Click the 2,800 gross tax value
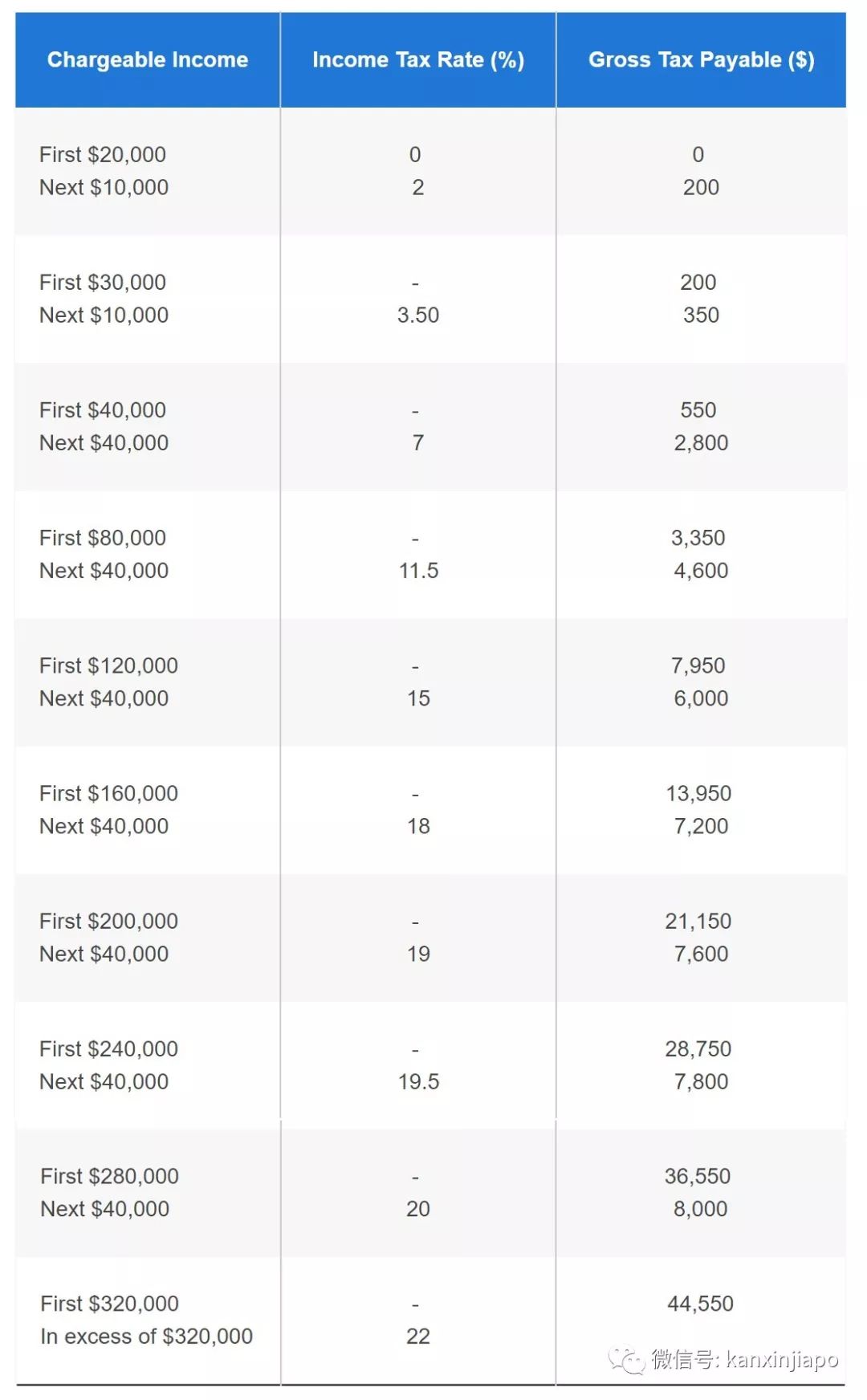This screenshot has width=867, height=1400. (x=701, y=442)
